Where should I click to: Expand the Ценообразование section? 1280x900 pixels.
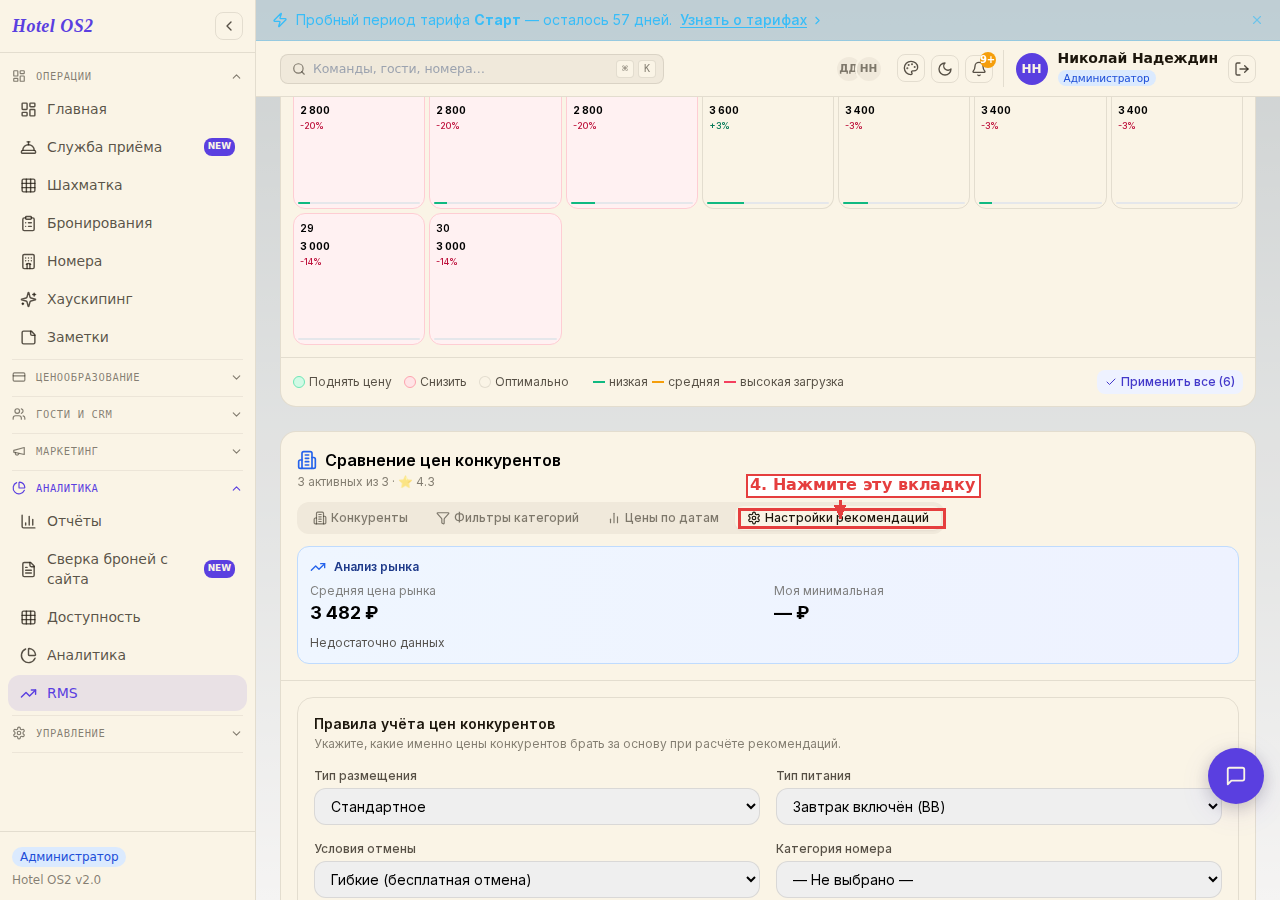(127, 377)
